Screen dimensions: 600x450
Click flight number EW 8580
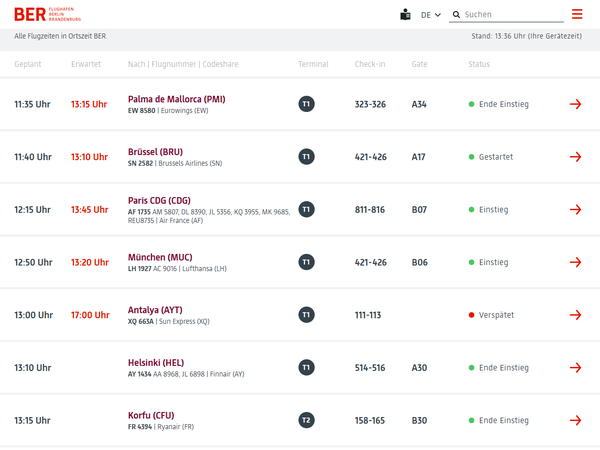click(x=142, y=111)
